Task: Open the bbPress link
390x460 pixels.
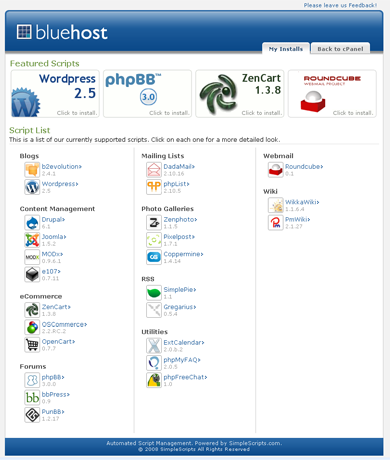Action: (x=56, y=394)
